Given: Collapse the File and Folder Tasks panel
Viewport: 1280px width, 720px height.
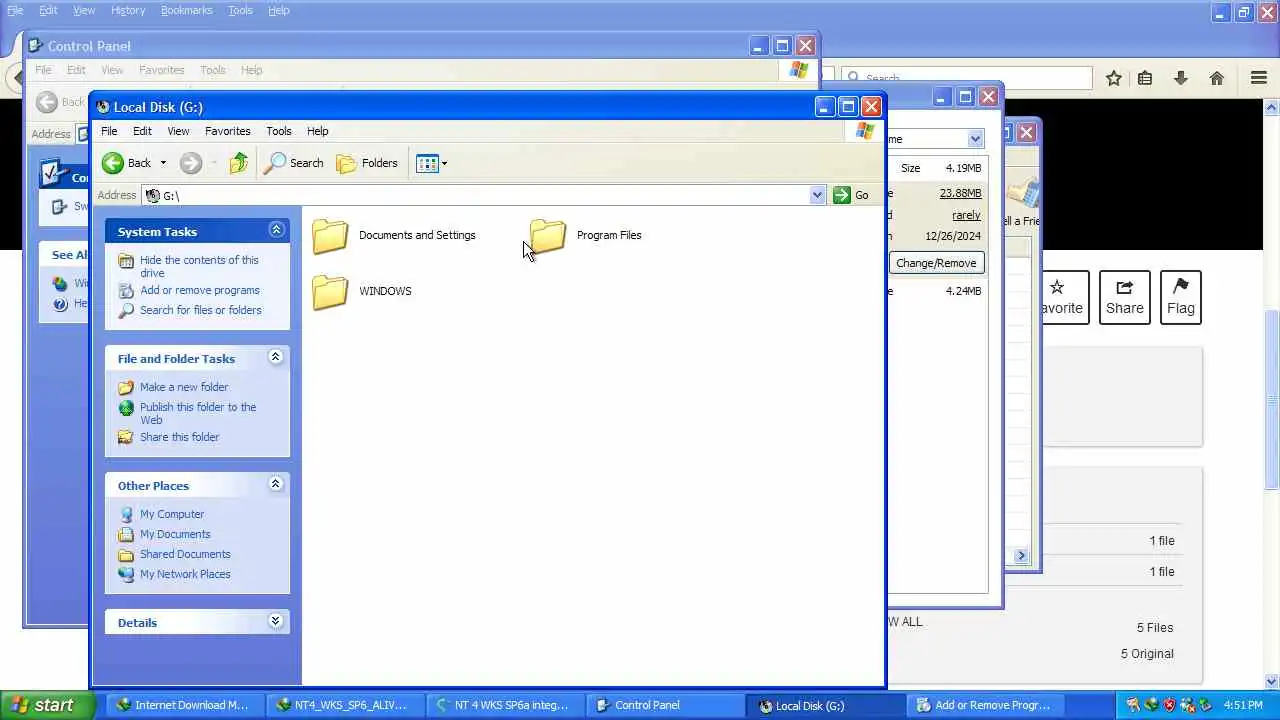Looking at the screenshot, I should pyautogui.click(x=276, y=358).
